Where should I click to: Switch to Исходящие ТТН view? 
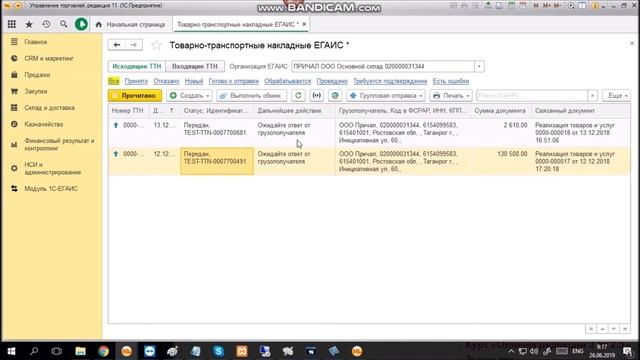(137, 67)
